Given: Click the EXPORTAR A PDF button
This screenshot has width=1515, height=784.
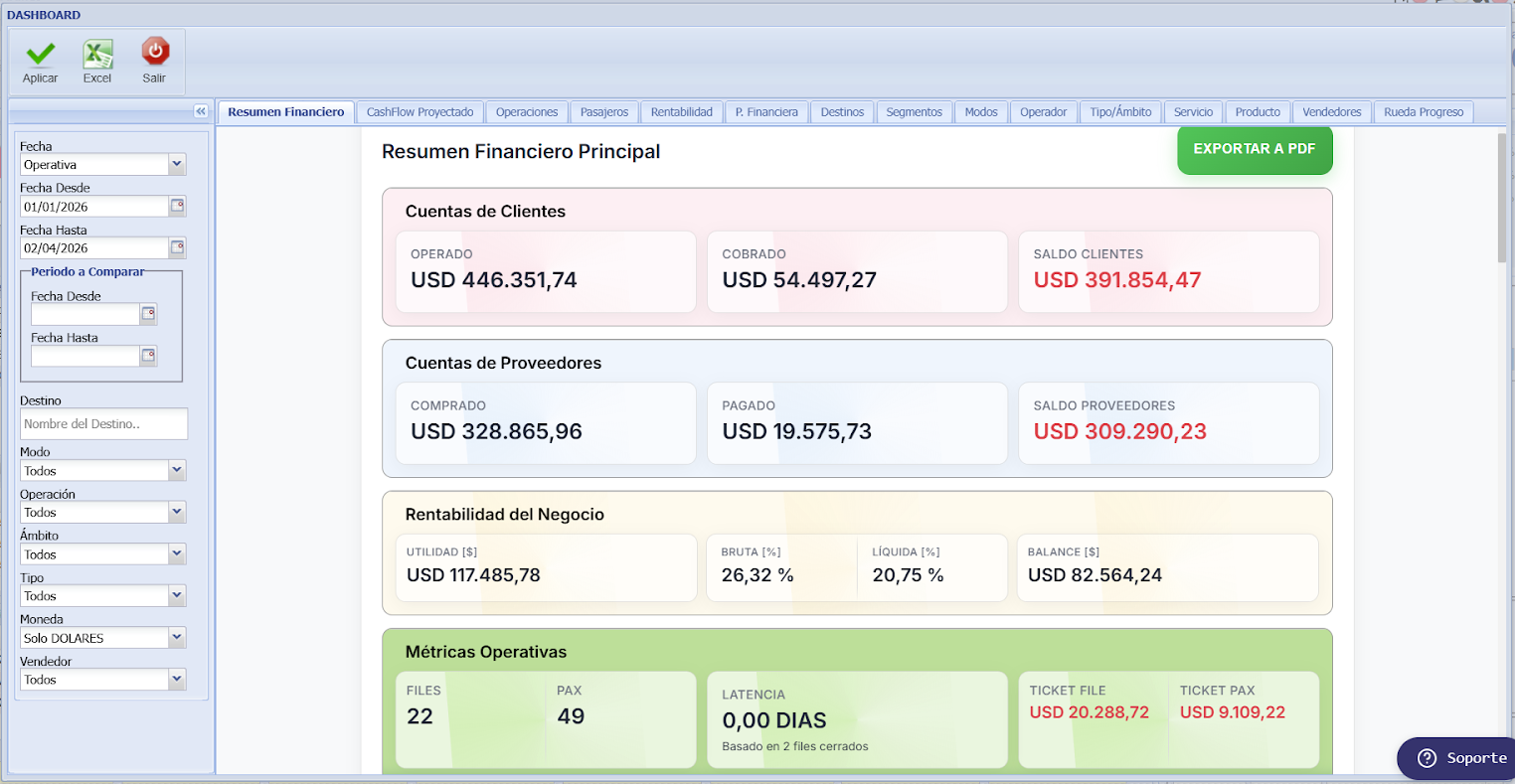Looking at the screenshot, I should [1255, 149].
